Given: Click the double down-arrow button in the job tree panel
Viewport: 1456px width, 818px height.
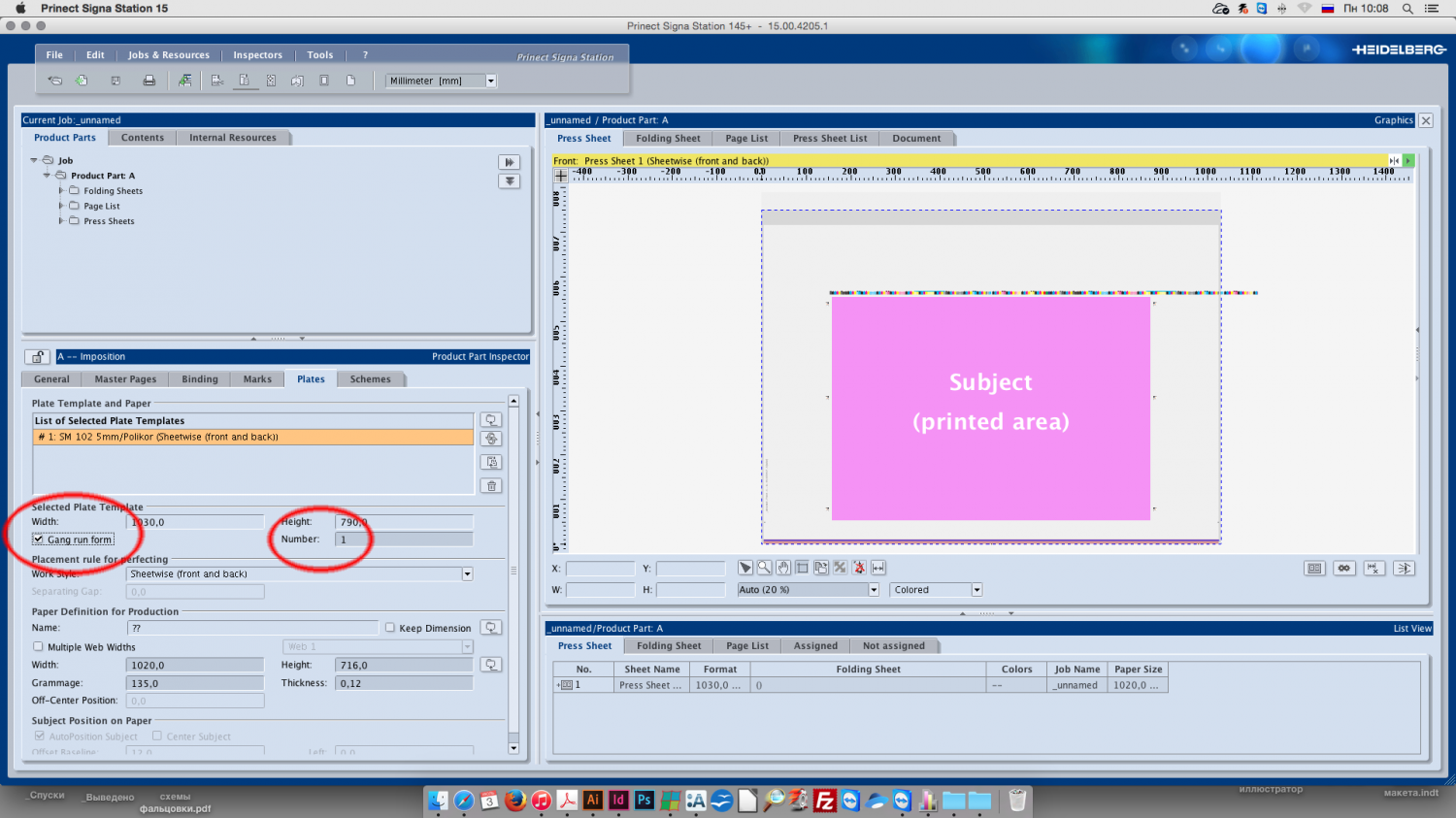Looking at the screenshot, I should point(509,181).
